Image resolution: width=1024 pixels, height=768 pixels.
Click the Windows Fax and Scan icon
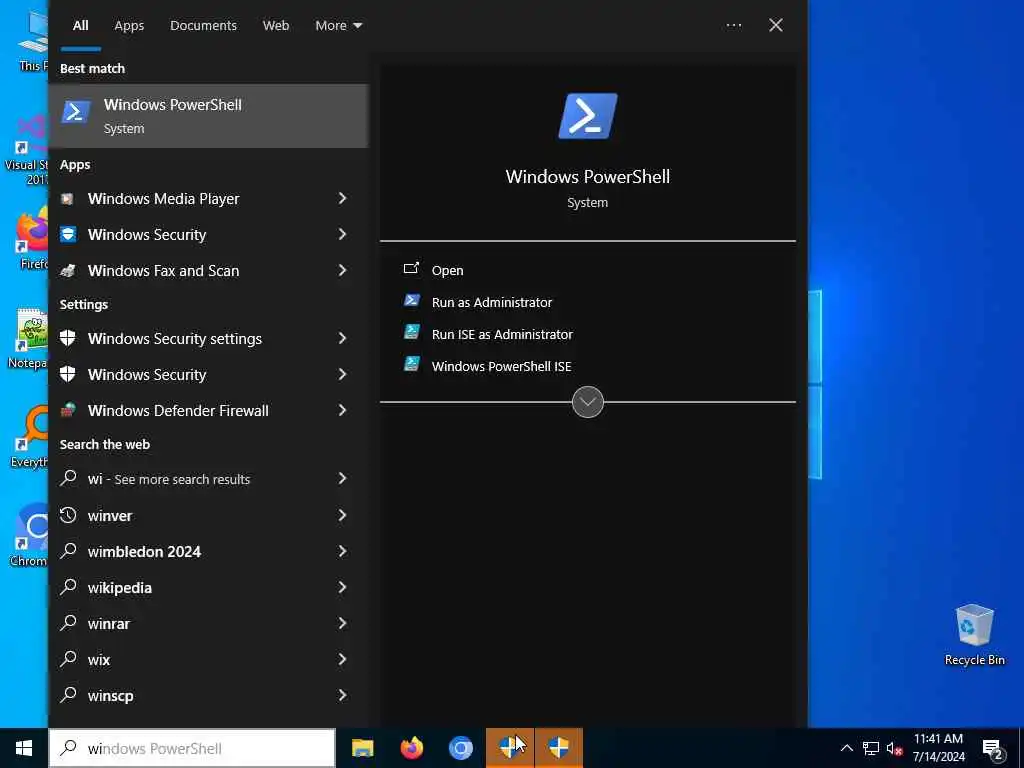(x=68, y=270)
